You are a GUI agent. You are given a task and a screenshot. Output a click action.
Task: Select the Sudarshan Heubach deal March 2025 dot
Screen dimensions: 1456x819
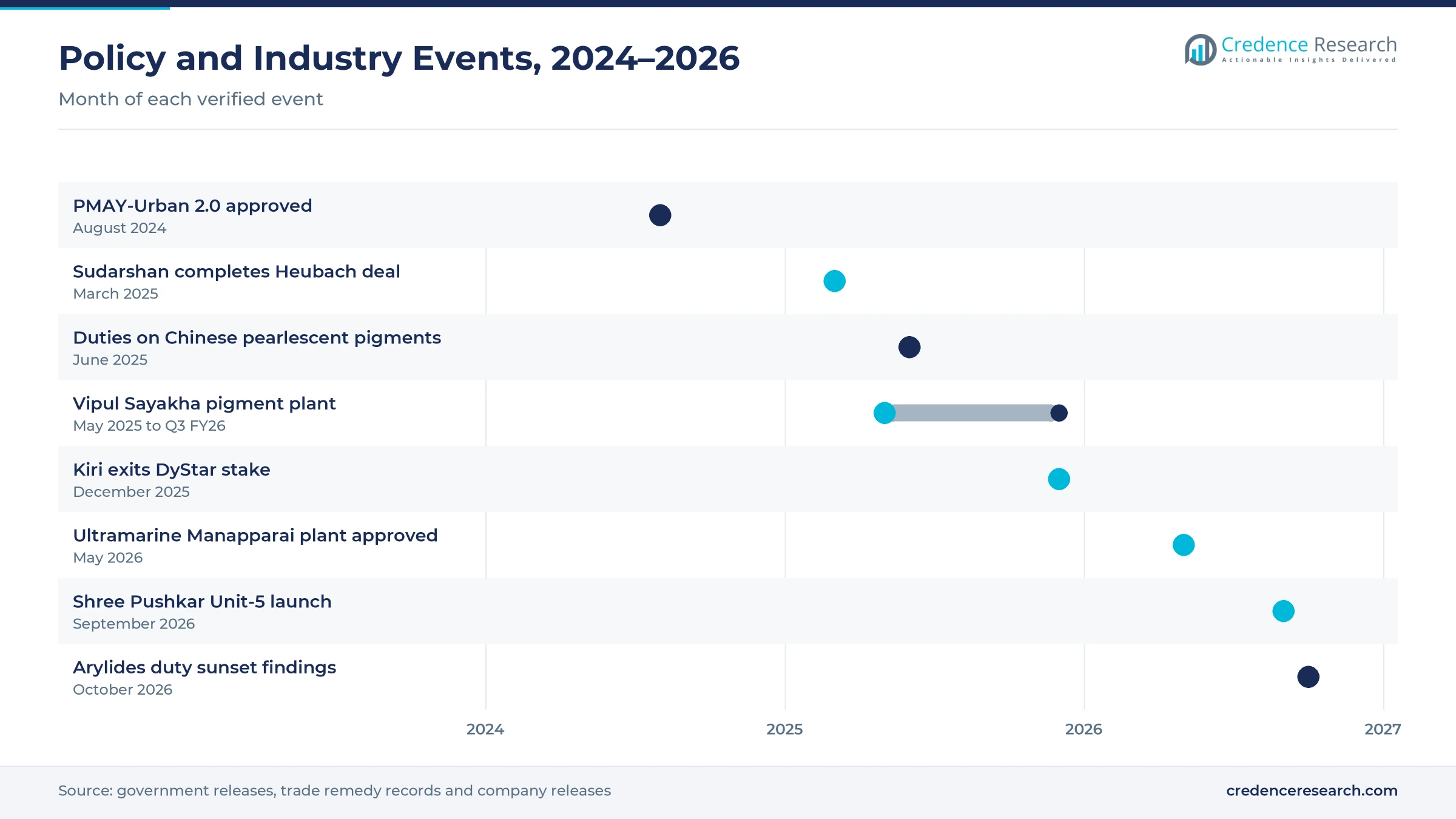click(x=834, y=281)
